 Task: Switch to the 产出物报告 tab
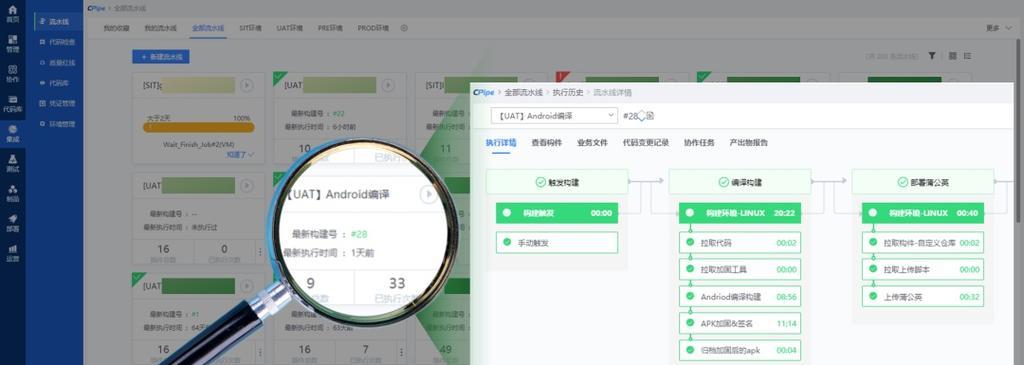tap(748, 142)
